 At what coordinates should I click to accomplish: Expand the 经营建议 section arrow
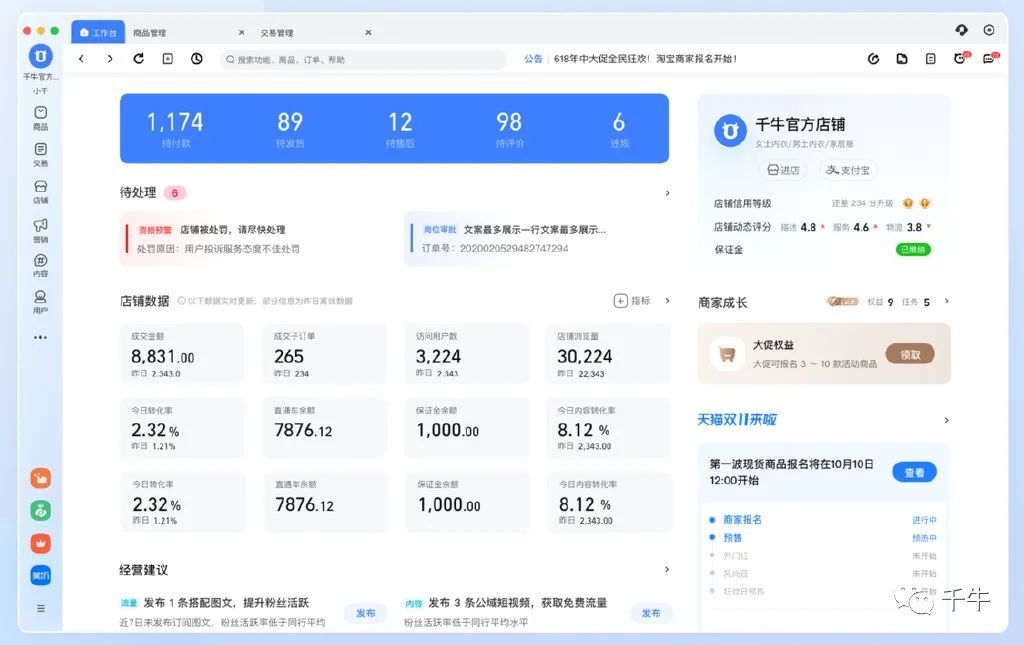(667, 569)
